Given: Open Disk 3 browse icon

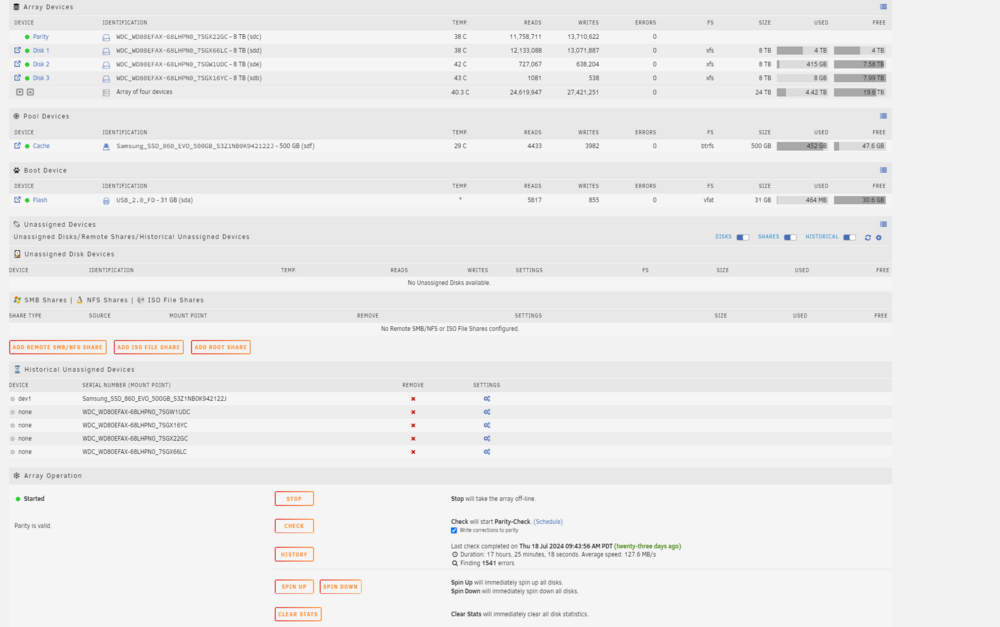Looking at the screenshot, I should pyautogui.click(x=17, y=78).
